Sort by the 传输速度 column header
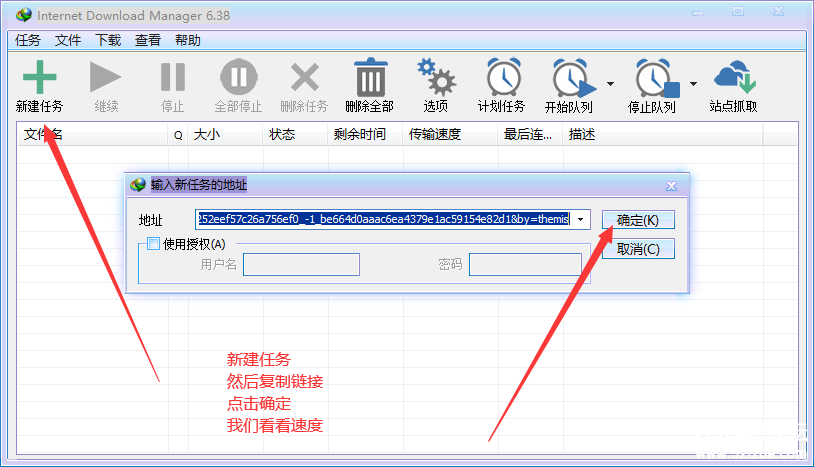This screenshot has height=467, width=814. coord(451,135)
